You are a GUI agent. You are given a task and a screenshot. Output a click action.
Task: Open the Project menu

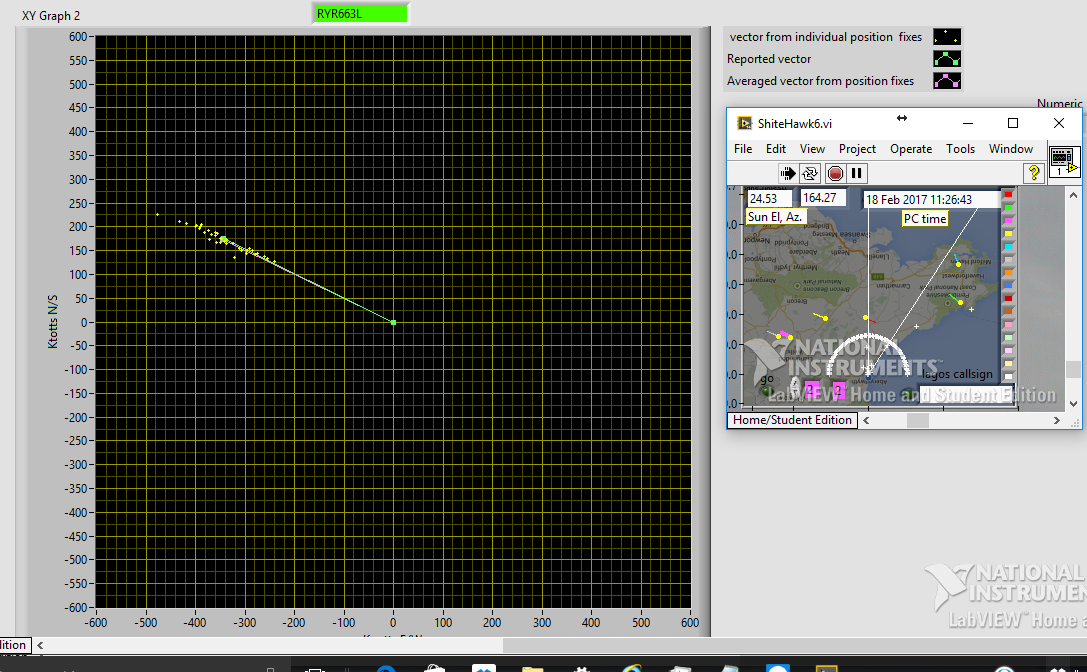[857, 149]
